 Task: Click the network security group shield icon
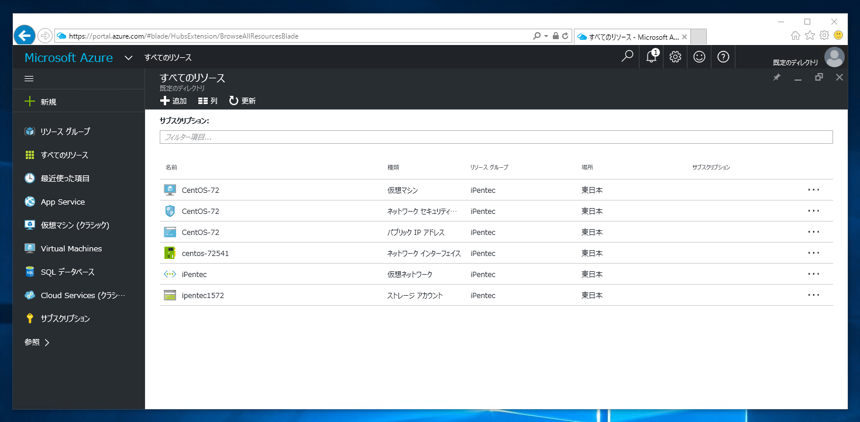170,211
